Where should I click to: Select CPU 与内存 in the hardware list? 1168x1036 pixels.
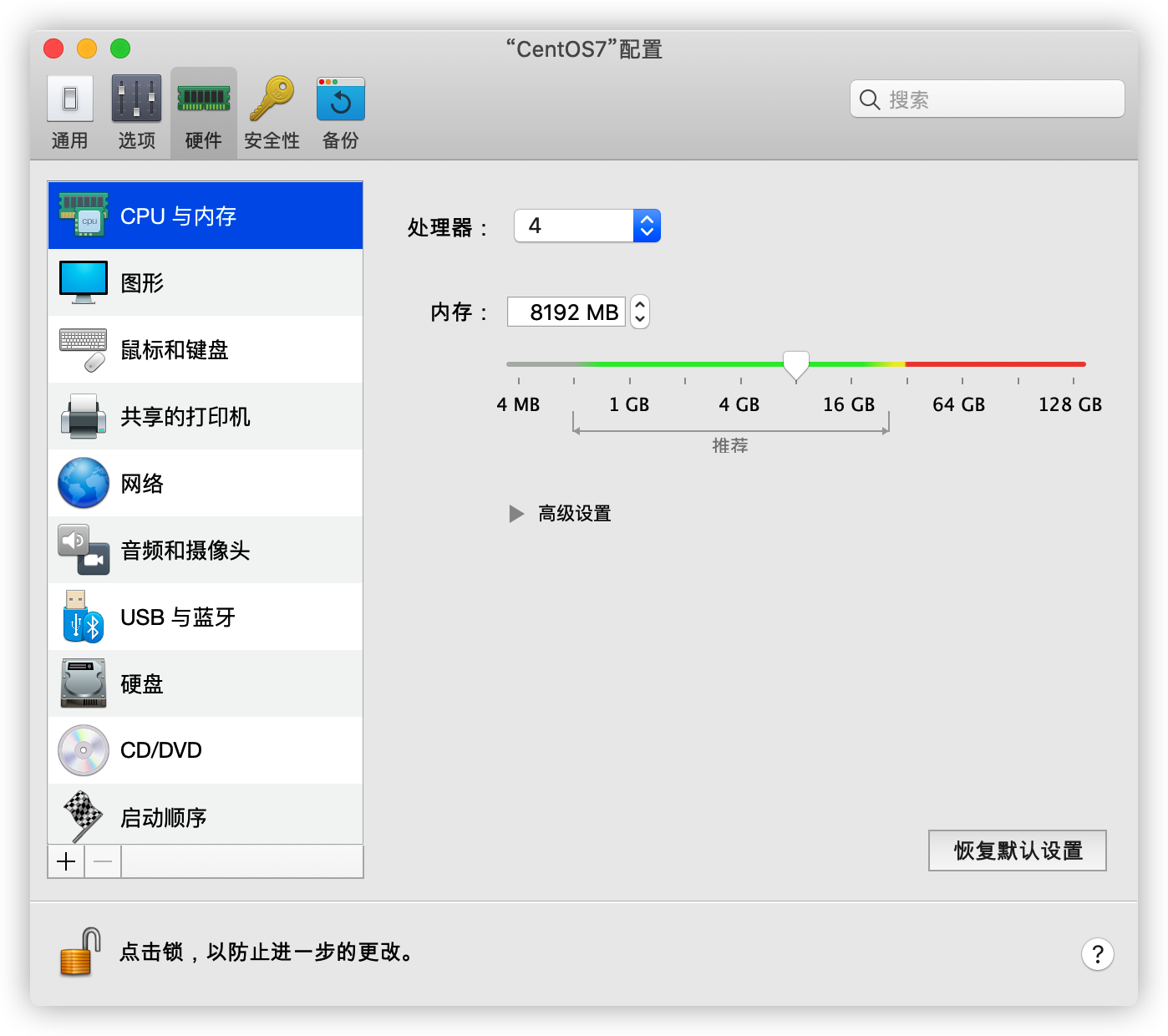tap(206, 216)
